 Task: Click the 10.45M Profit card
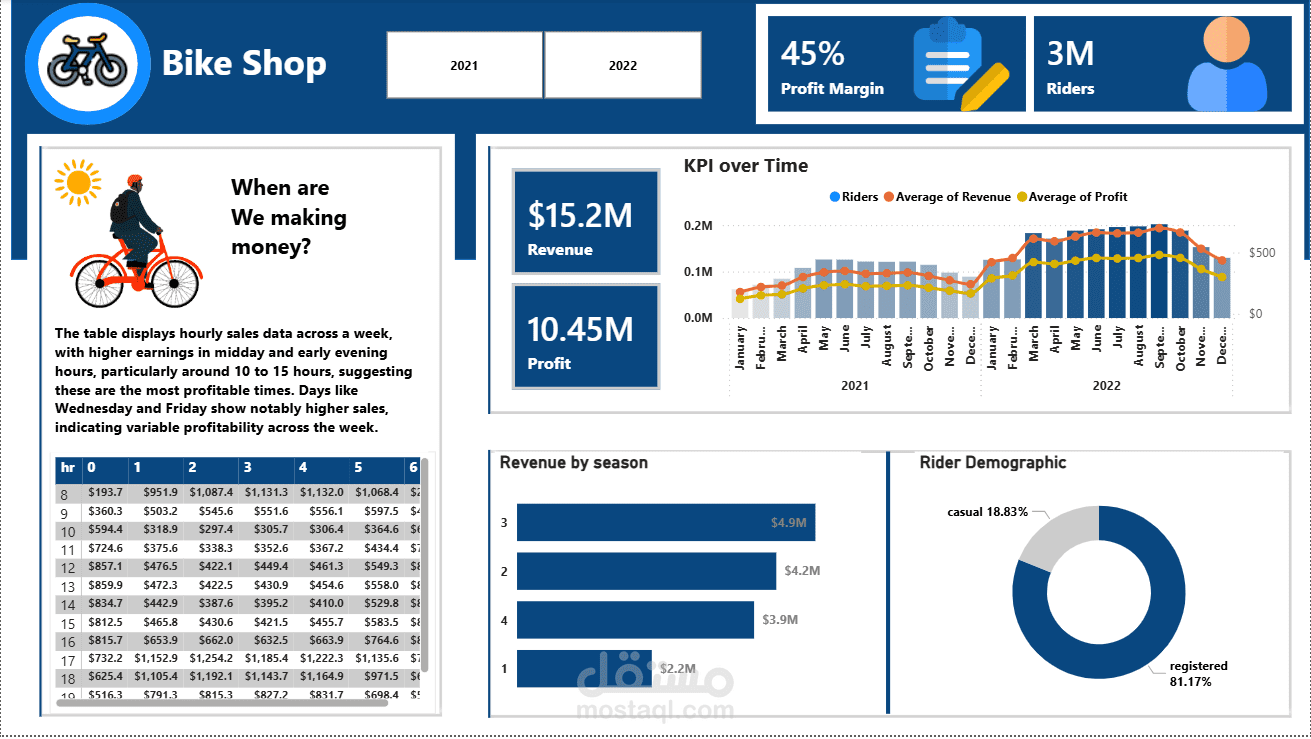point(585,336)
